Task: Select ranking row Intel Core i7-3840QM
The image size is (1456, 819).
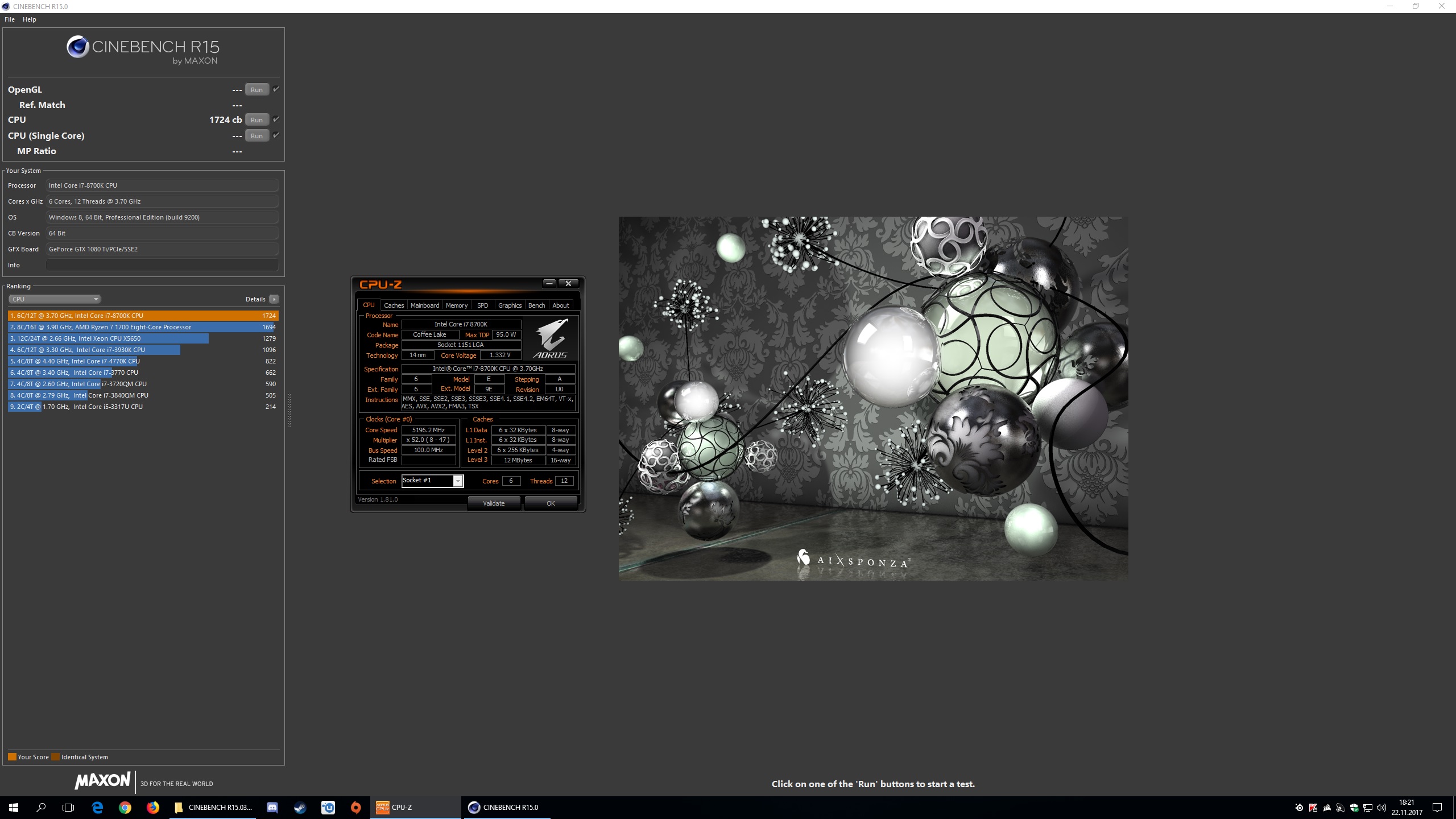Action: (x=143, y=395)
